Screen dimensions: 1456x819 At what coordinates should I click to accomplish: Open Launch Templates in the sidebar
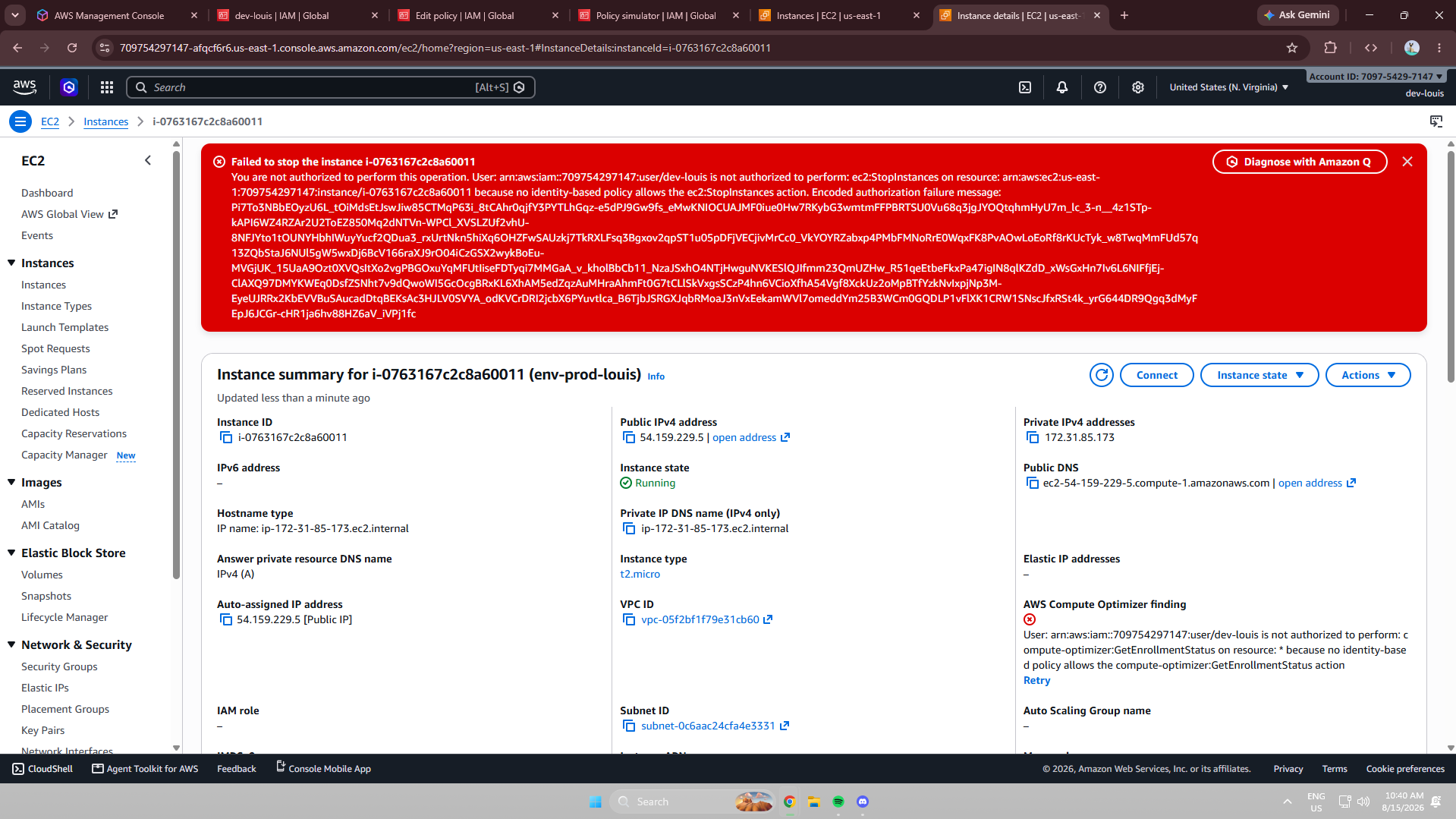point(64,327)
